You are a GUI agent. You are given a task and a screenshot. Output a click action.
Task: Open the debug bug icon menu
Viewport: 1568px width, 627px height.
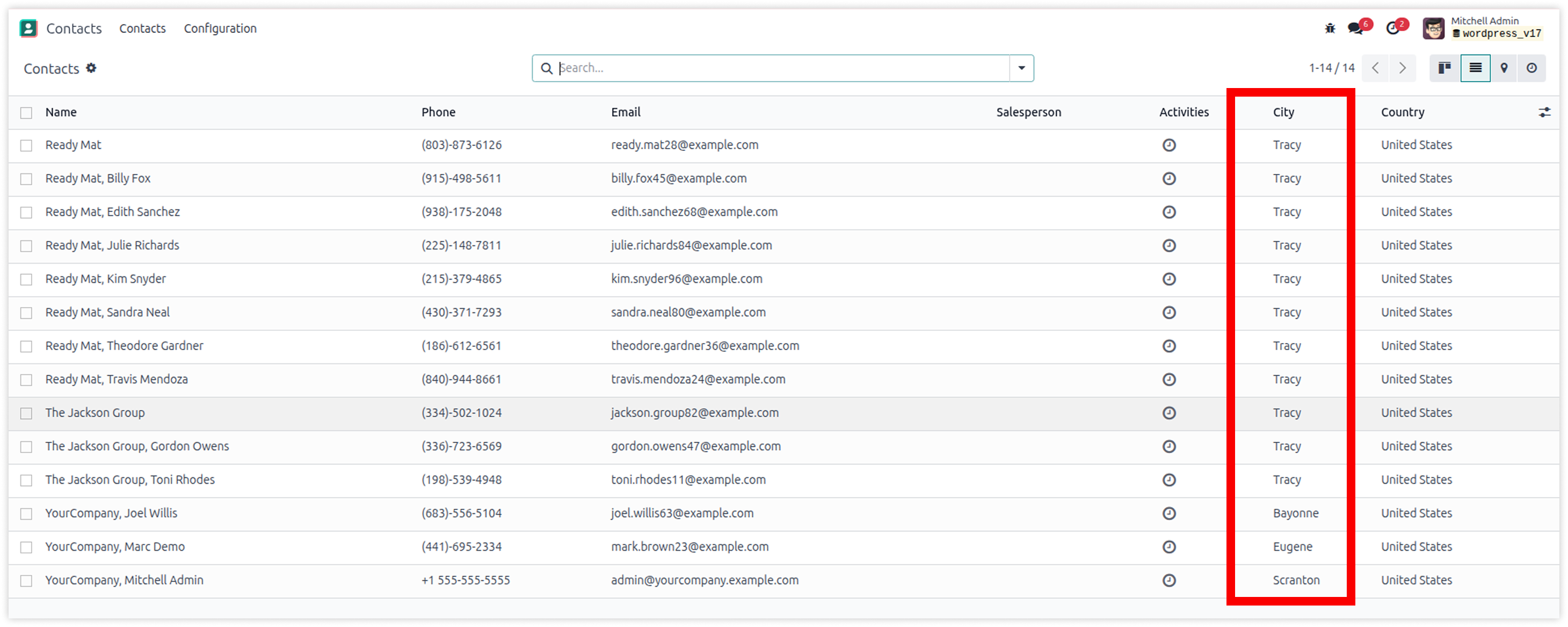1330,28
